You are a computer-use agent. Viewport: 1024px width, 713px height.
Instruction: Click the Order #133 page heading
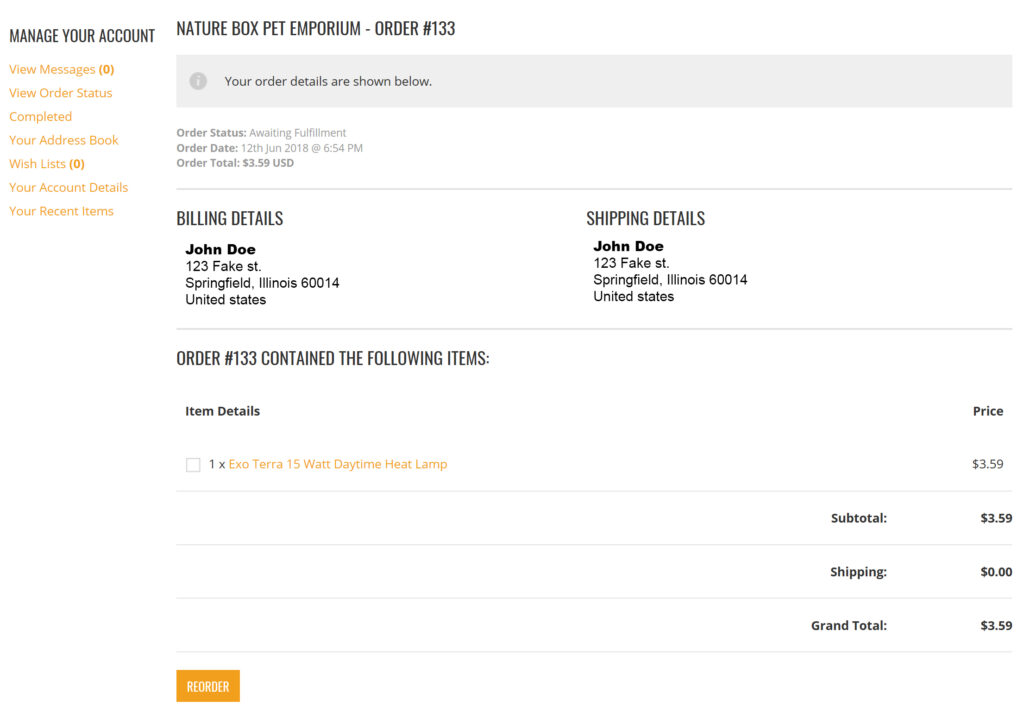tap(315, 29)
